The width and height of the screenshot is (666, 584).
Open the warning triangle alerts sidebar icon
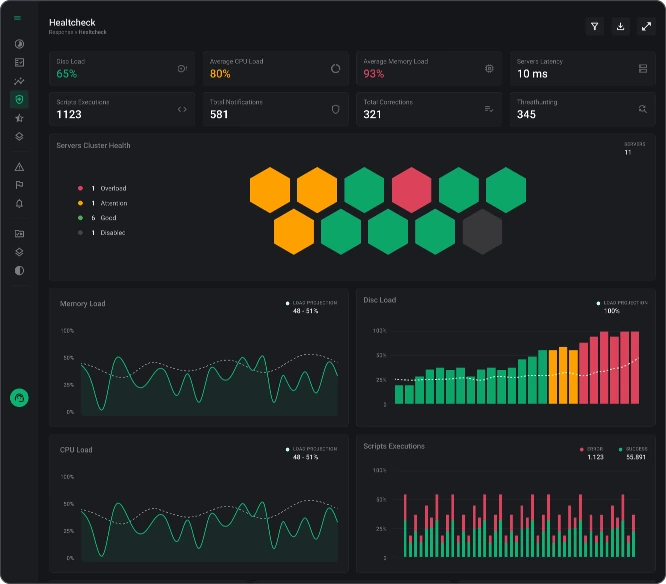(19, 167)
